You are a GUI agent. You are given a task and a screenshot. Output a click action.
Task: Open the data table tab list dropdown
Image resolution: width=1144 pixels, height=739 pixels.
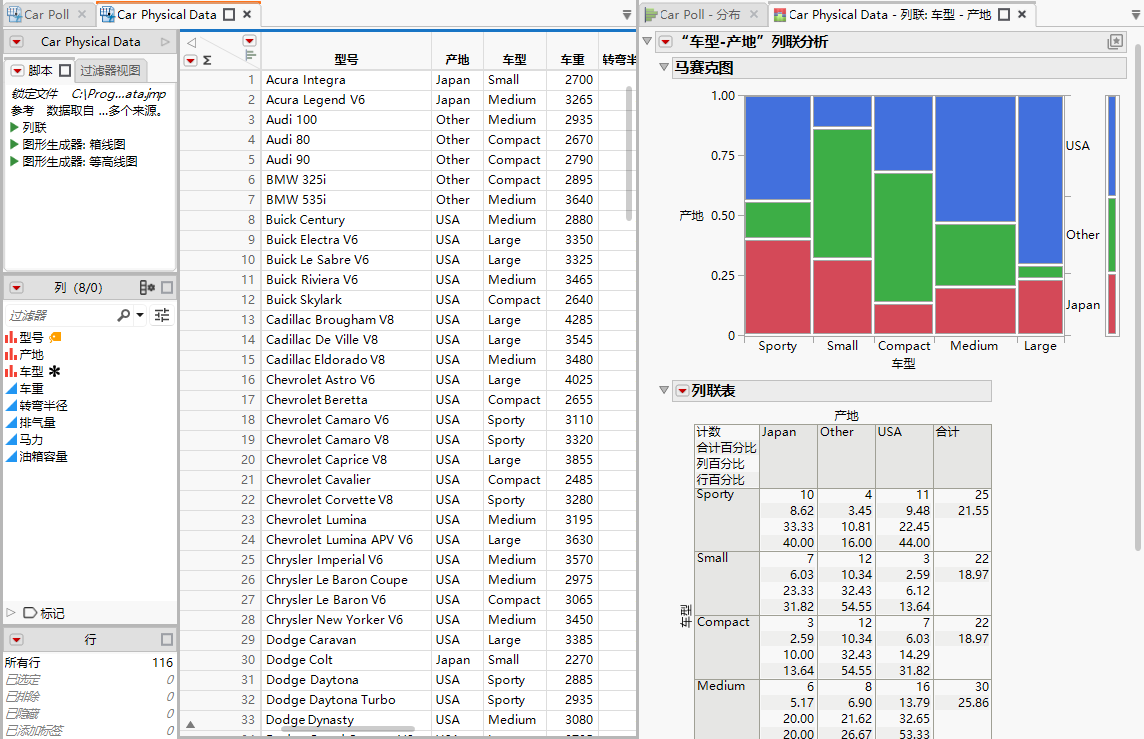tap(627, 15)
